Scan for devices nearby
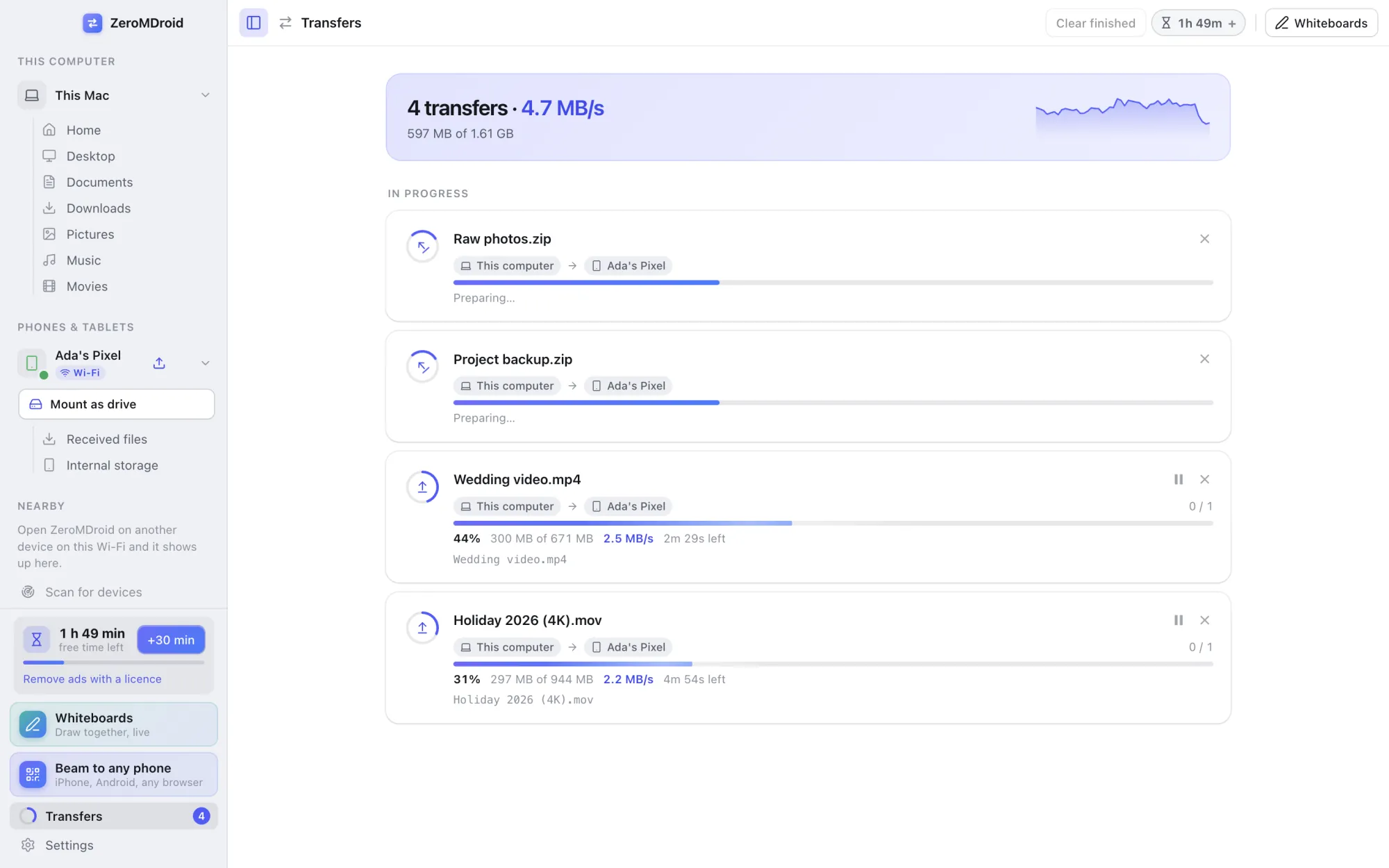Image resolution: width=1389 pixels, height=868 pixels. click(82, 592)
